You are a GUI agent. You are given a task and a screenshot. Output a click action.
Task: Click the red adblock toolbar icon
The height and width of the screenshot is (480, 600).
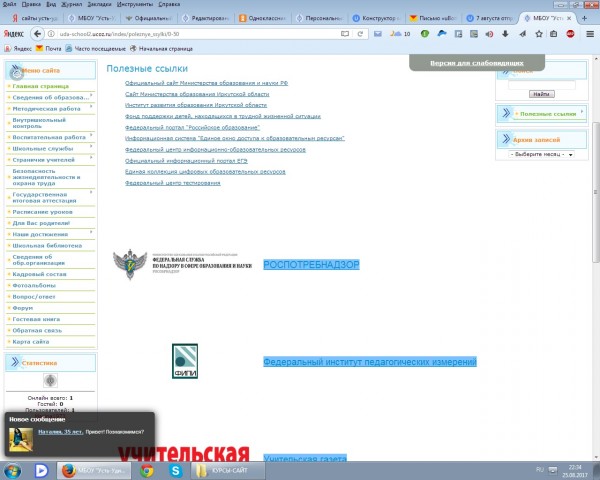[x=570, y=34]
